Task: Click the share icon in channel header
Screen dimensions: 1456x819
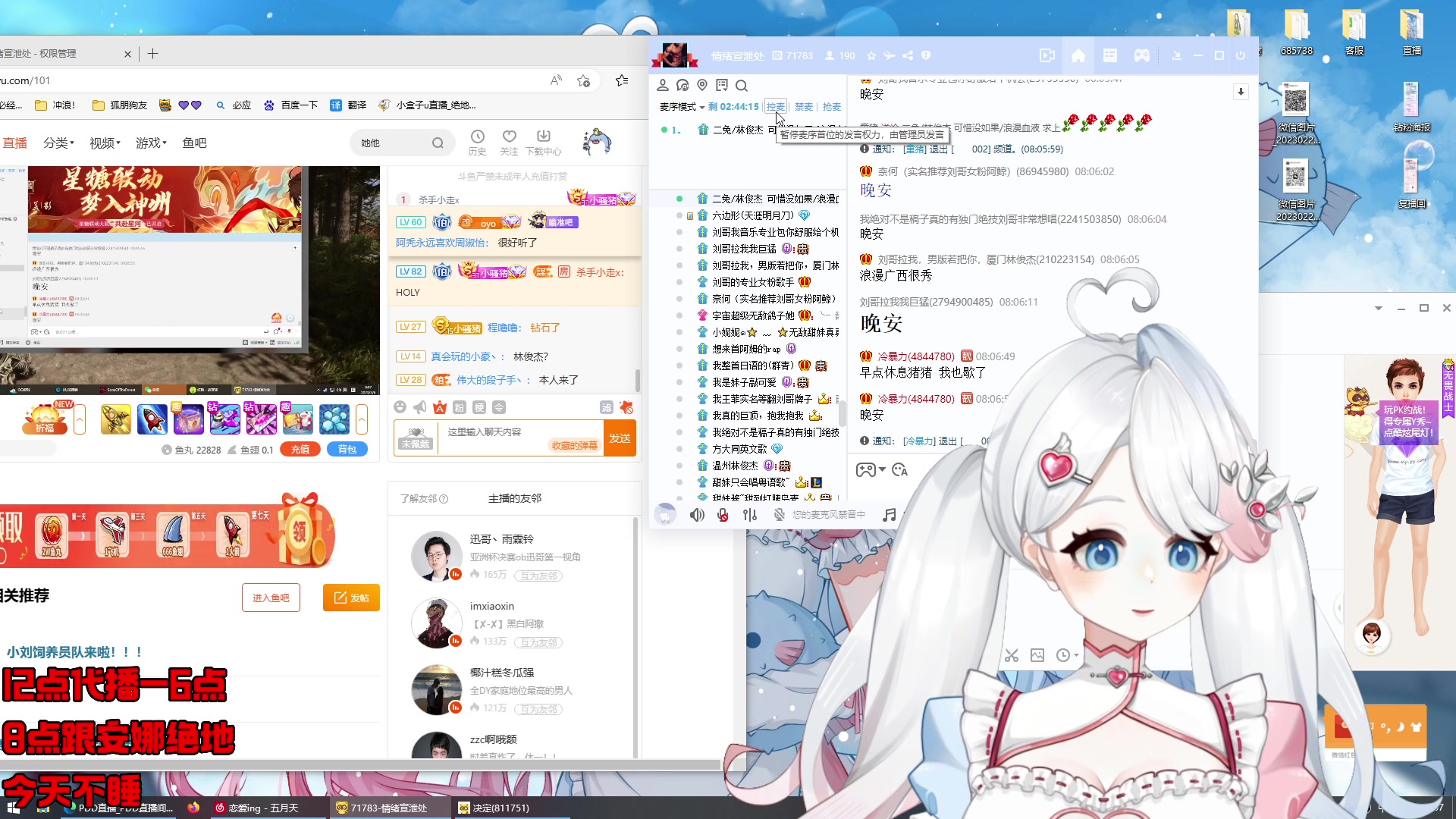Action: (x=907, y=55)
